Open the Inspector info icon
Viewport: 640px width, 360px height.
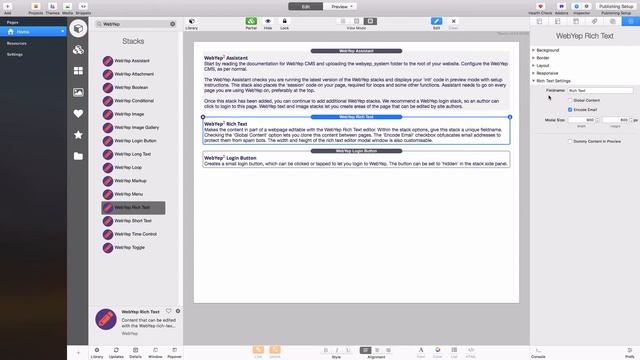click(x=576, y=6)
